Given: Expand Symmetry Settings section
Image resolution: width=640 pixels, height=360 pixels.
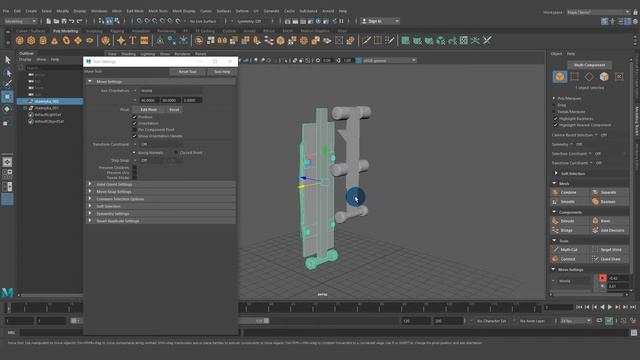Looking at the screenshot, I should click(x=161, y=213).
